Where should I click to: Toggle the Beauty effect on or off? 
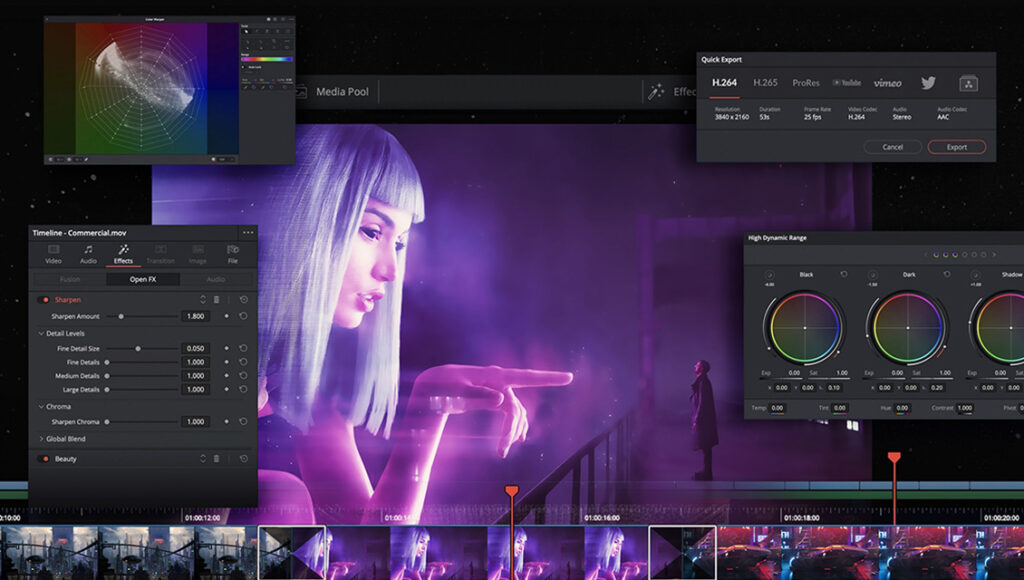pos(45,459)
